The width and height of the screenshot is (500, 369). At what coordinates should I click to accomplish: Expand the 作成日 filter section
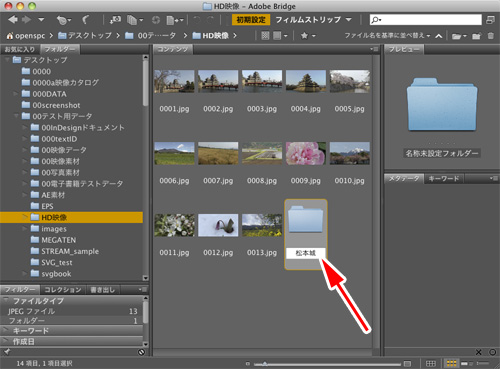pyautogui.click(x=6, y=341)
